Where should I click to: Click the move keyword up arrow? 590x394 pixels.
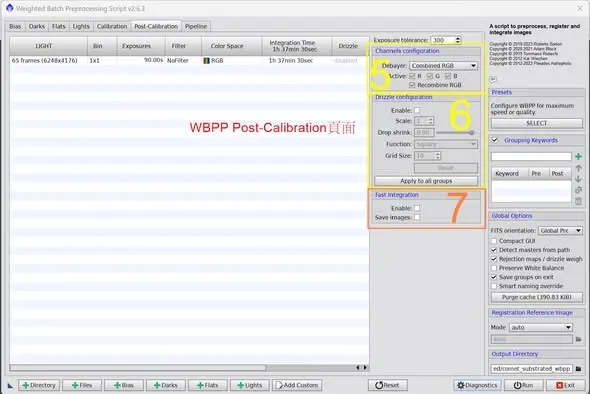click(x=578, y=168)
